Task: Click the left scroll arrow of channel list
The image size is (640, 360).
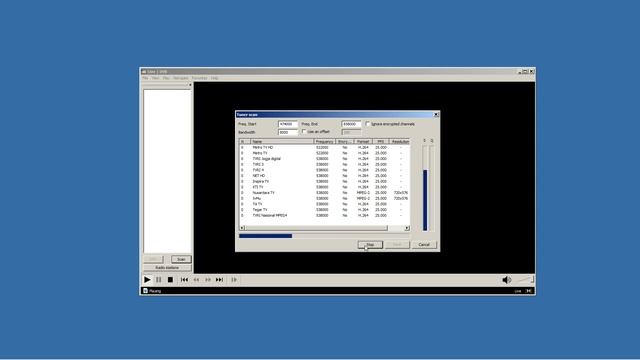Action: click(242, 228)
